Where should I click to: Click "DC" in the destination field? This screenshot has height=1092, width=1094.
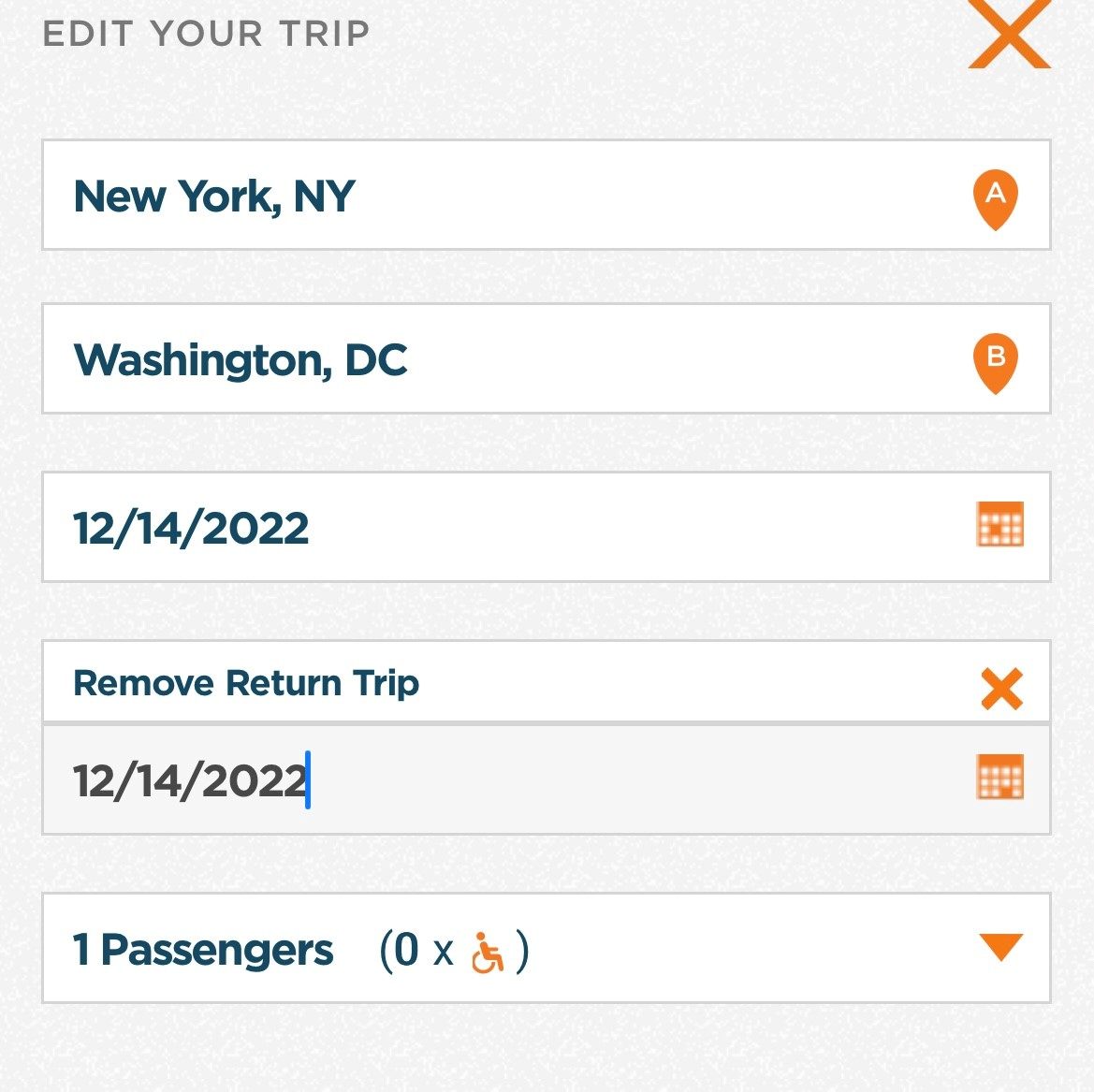[376, 360]
